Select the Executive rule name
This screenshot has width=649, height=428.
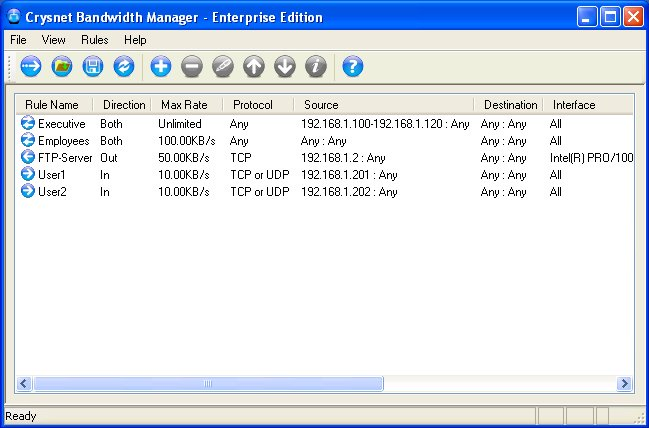(x=62, y=124)
